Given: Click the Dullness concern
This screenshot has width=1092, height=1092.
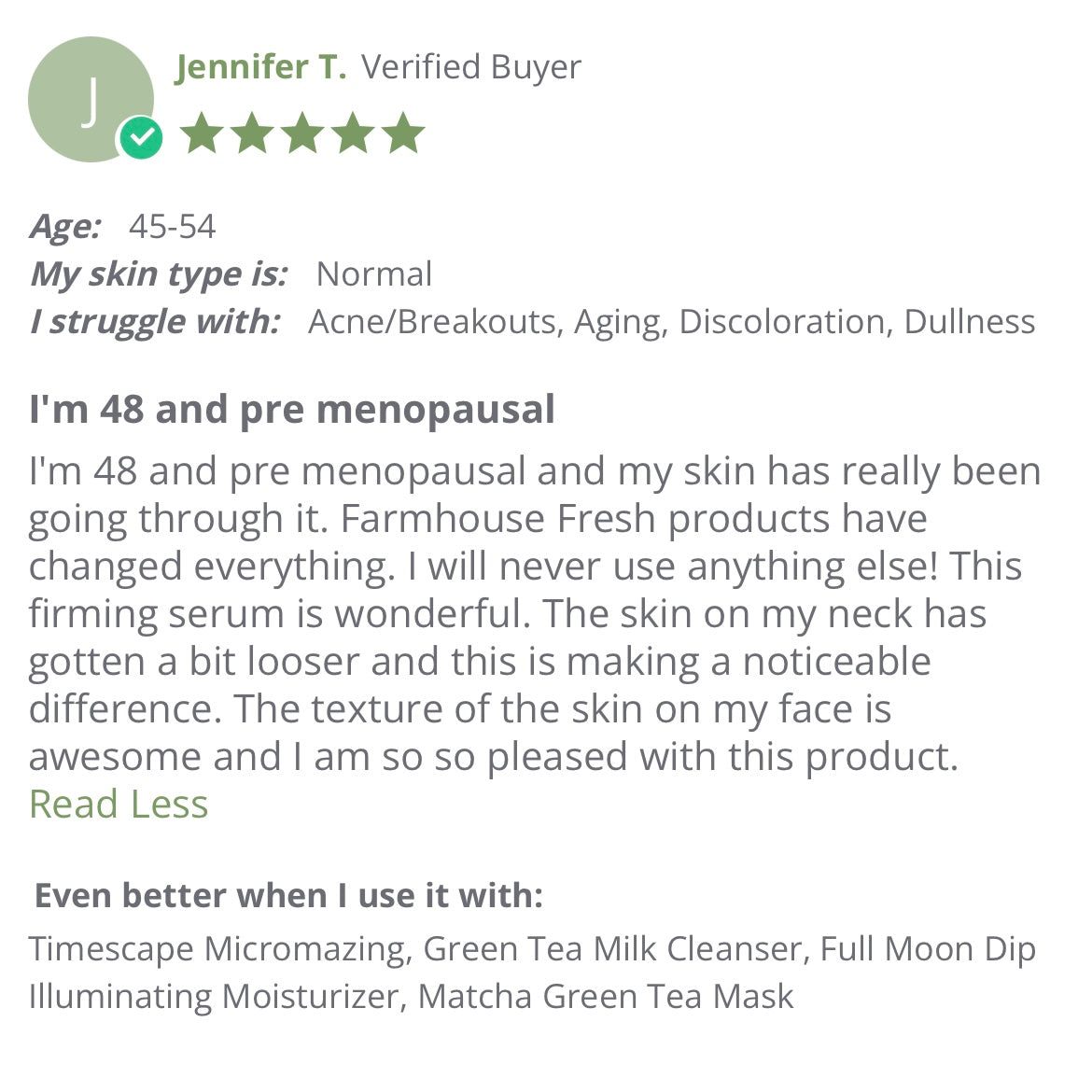Looking at the screenshot, I should [x=970, y=322].
